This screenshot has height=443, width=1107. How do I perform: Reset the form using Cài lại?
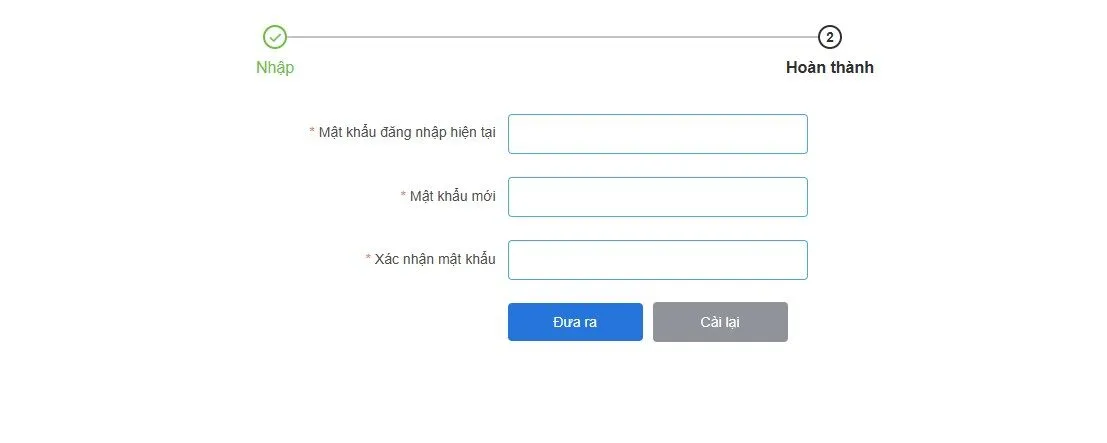point(720,322)
